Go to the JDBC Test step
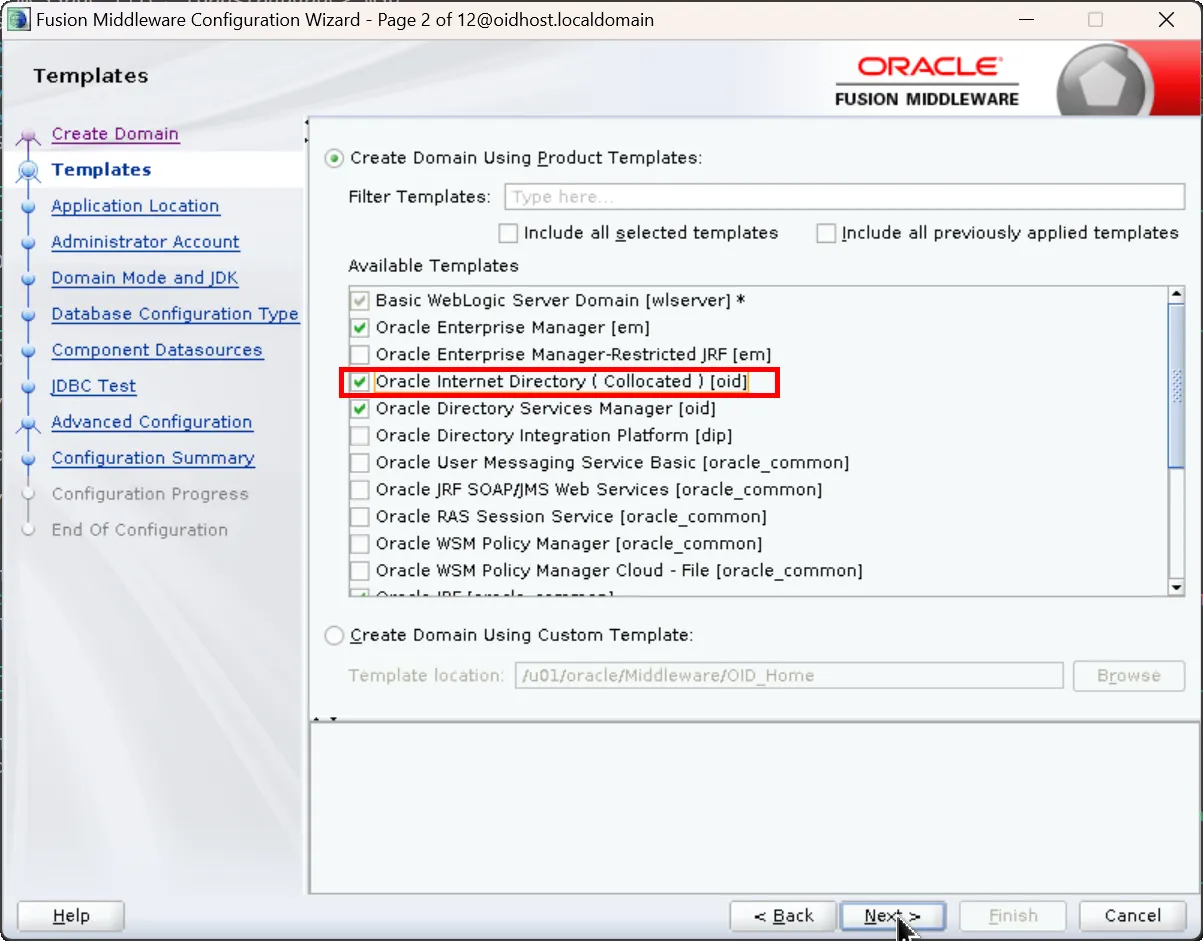This screenshot has width=1203, height=941. 94,386
